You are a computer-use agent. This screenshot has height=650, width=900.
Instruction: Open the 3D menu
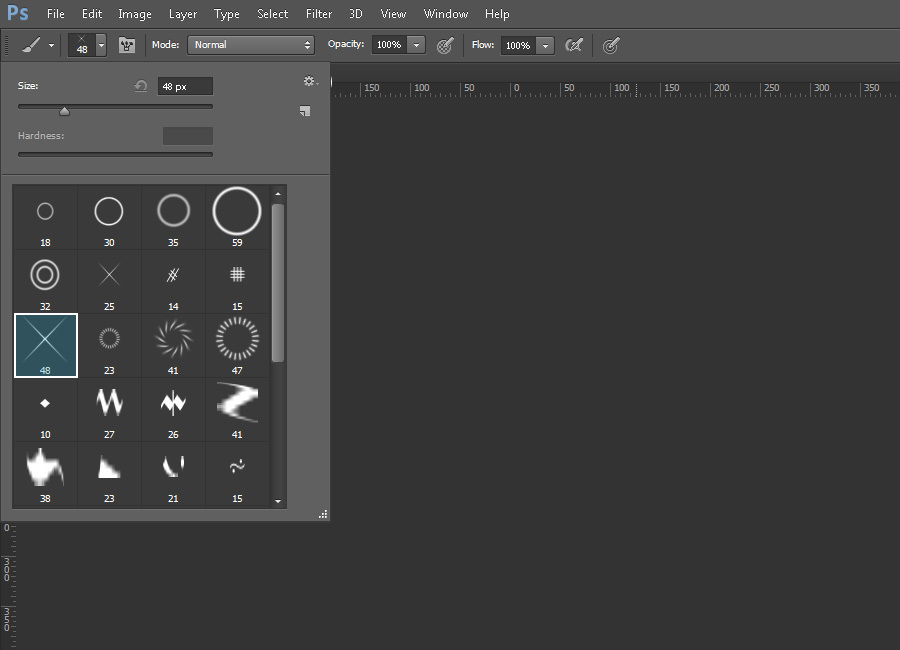pos(356,14)
